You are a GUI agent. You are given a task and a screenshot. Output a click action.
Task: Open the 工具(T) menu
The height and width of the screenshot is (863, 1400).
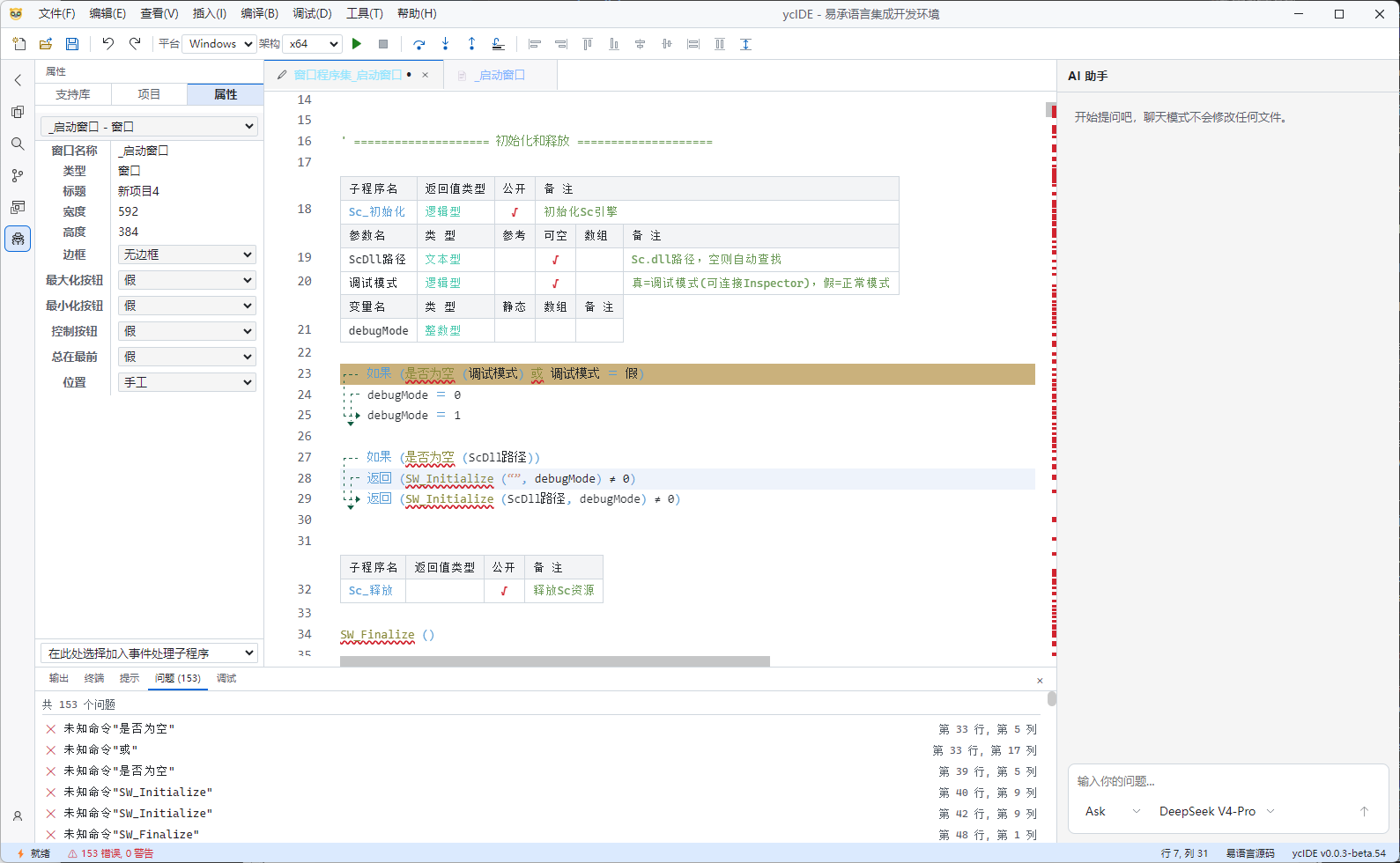click(365, 13)
